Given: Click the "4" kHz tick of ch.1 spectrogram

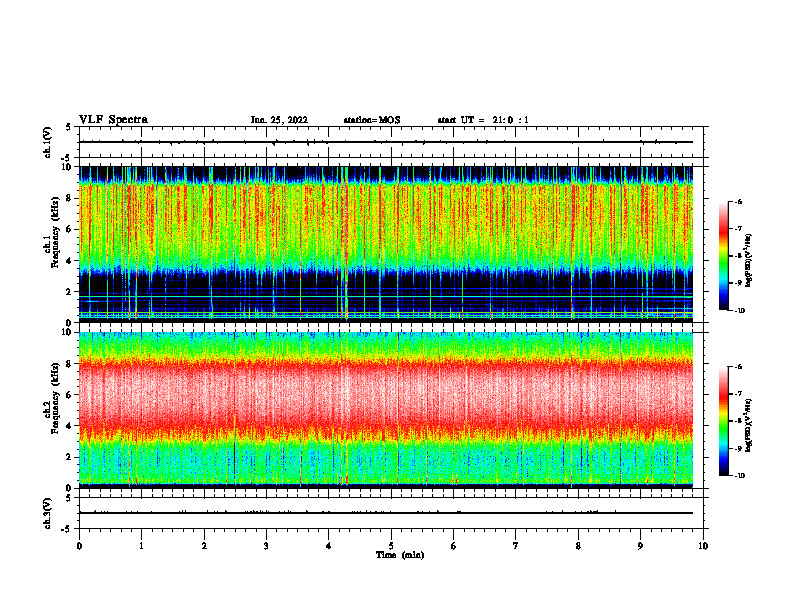Looking at the screenshot, I should point(70,261).
